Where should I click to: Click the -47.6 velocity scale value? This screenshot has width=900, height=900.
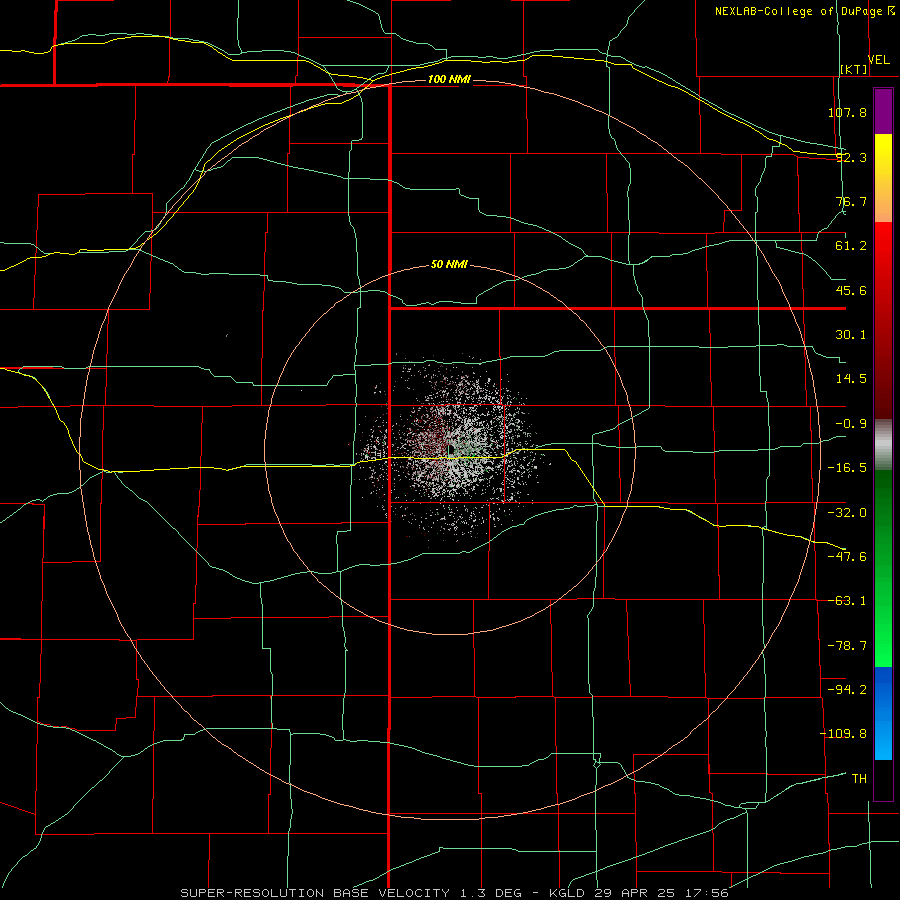click(x=847, y=557)
